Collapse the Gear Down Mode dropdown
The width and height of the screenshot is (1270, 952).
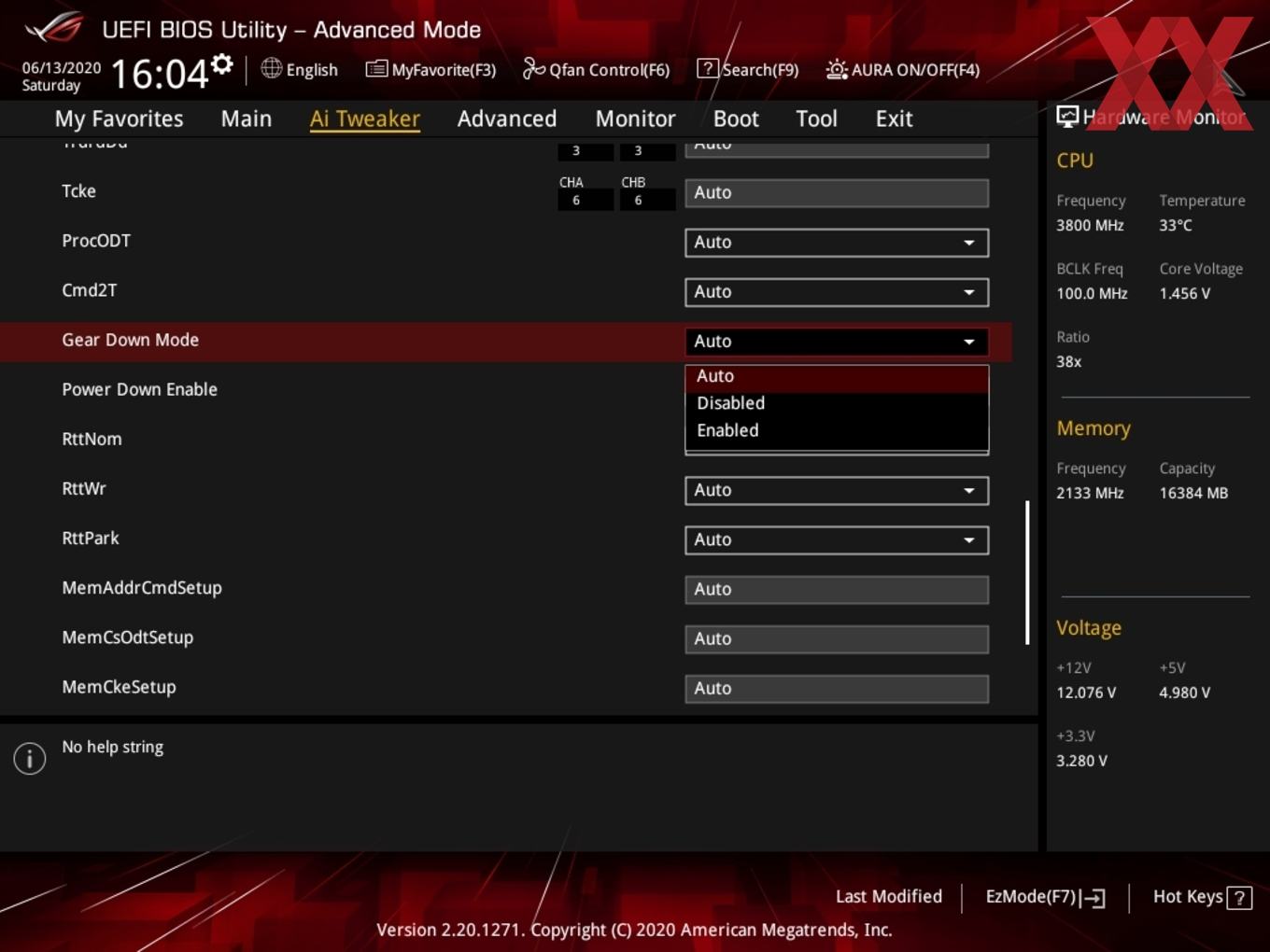837,341
